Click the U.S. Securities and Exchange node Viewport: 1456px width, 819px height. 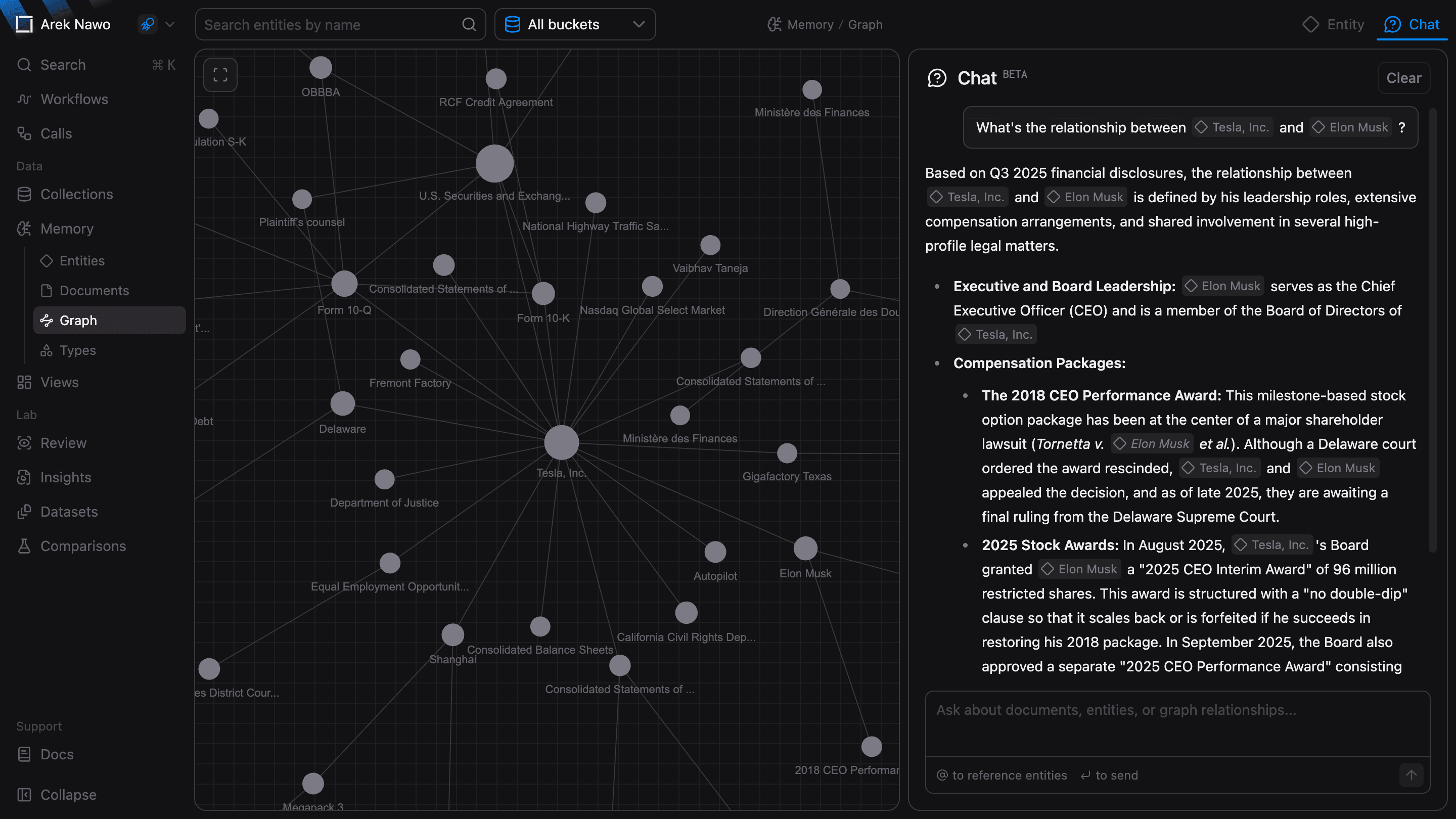[x=494, y=164]
